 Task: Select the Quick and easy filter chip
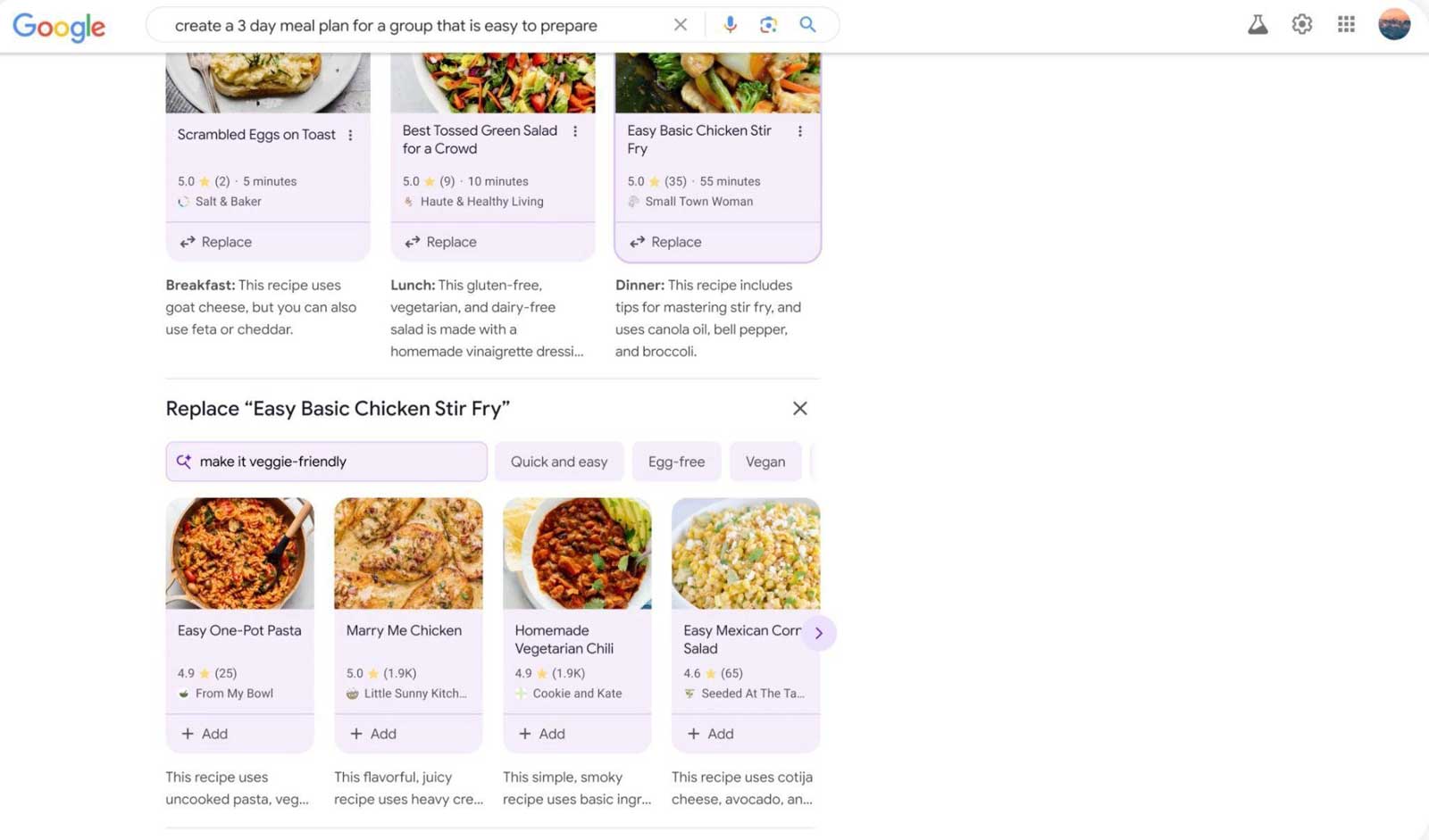[559, 462]
